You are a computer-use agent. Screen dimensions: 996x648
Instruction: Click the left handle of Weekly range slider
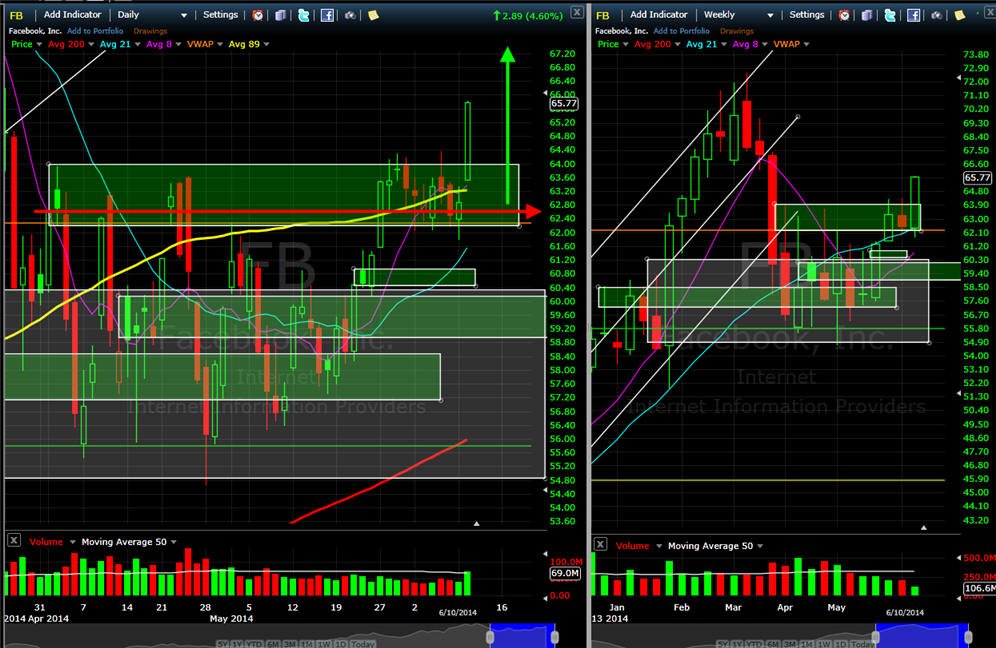tap(875, 636)
